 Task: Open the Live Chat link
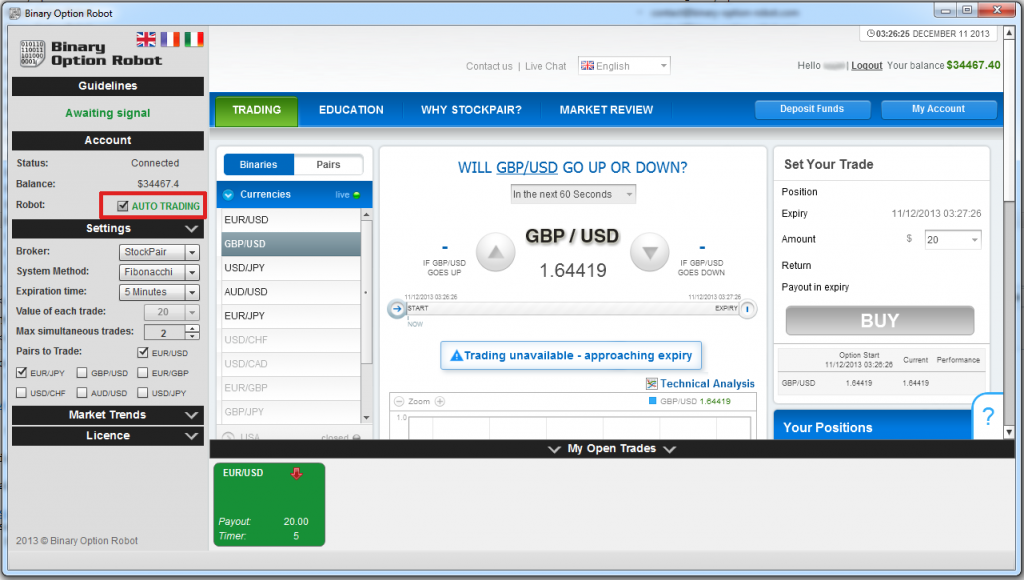pos(545,66)
